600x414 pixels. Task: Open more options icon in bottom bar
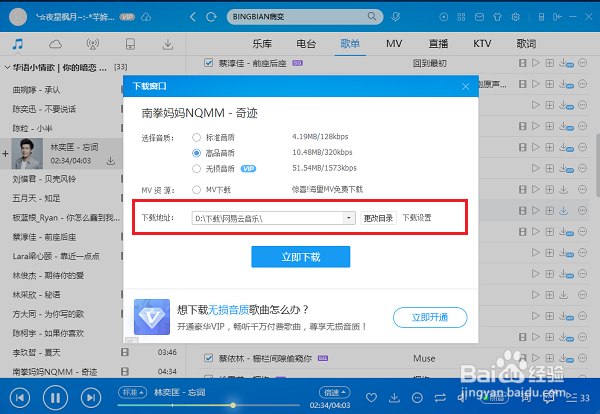coord(417,398)
